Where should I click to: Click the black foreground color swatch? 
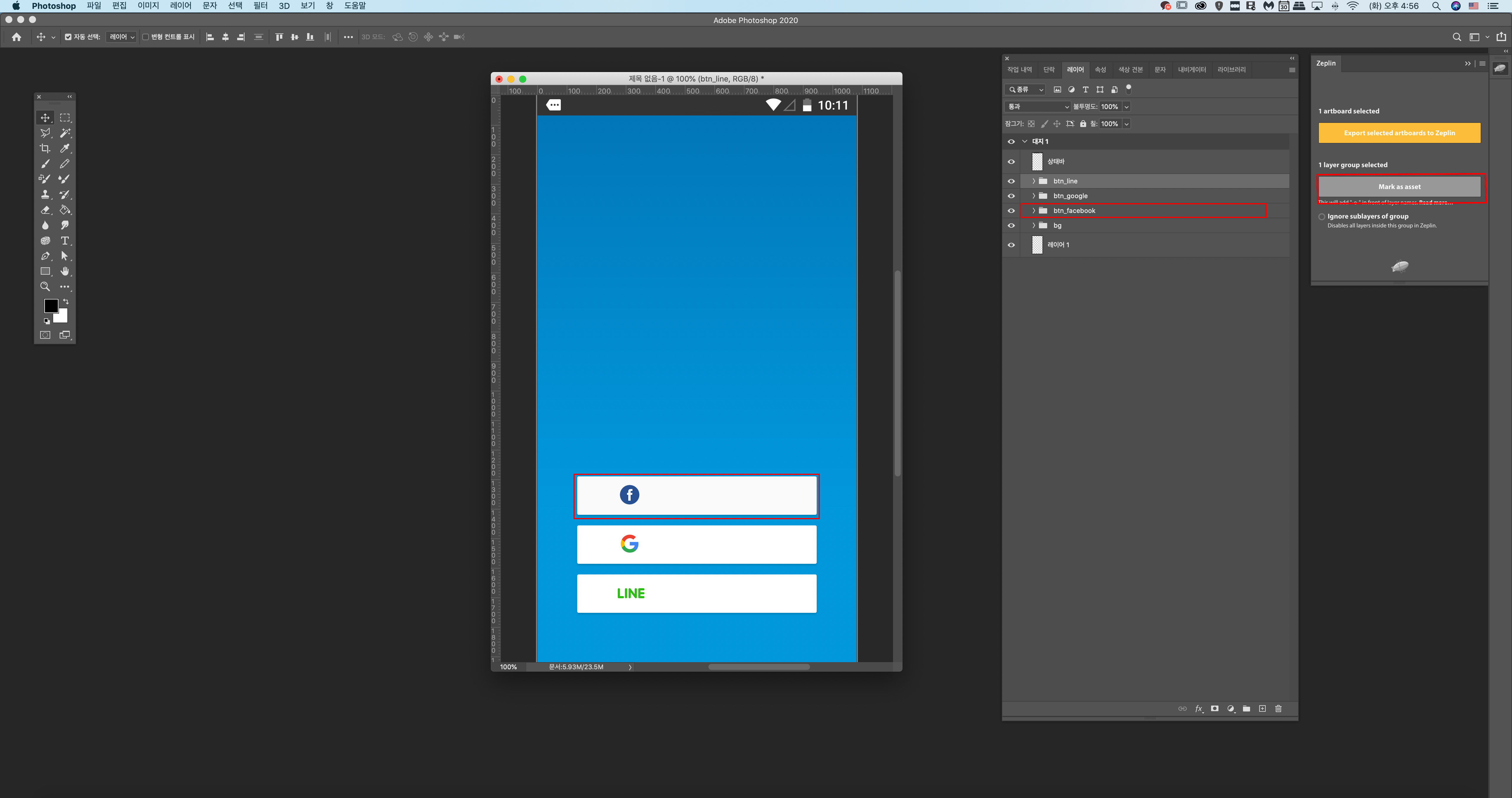pos(50,305)
